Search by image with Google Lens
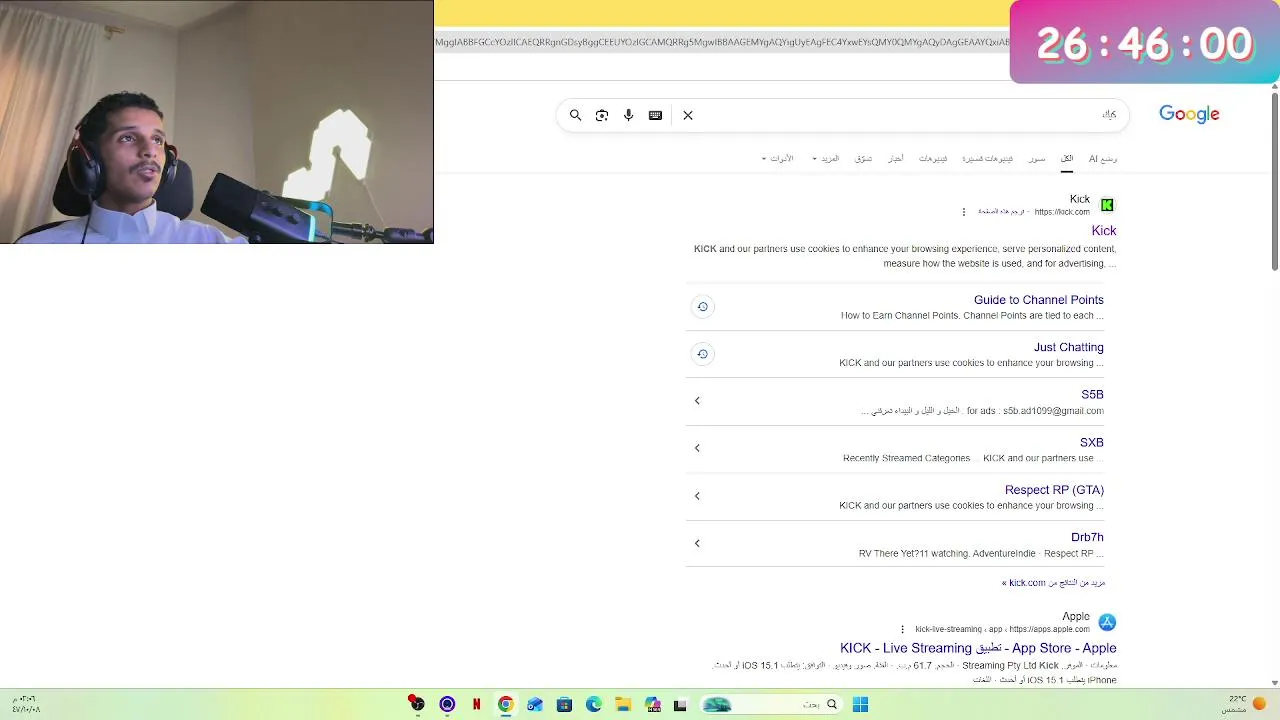1280x720 pixels. pos(601,115)
